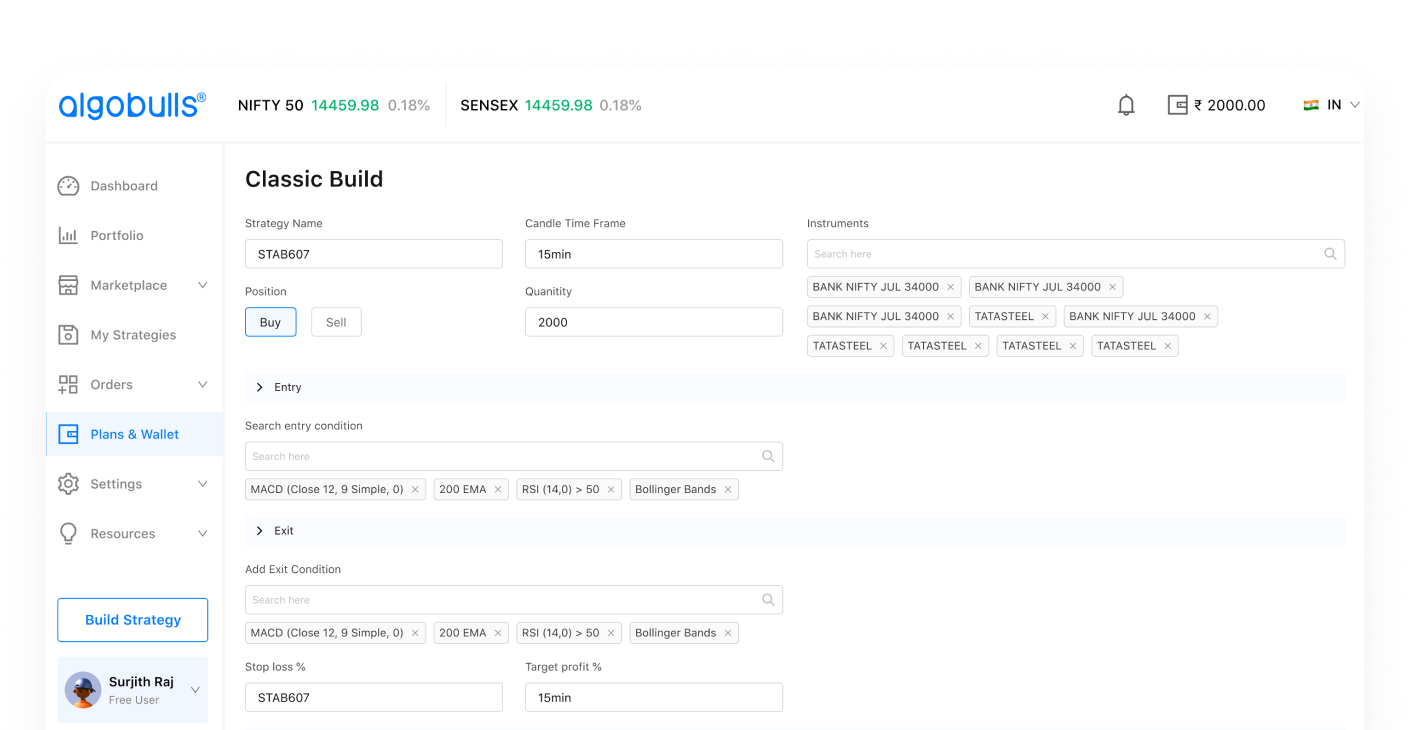This screenshot has width=1408, height=730.
Task: Expand the Exit section
Action: (x=795, y=531)
